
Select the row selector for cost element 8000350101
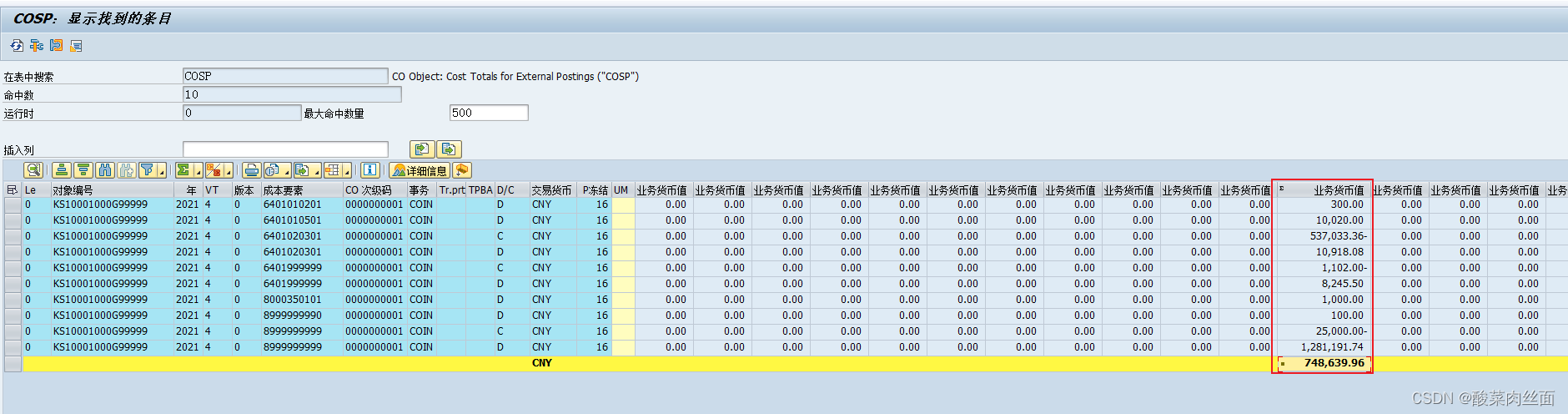[13, 300]
